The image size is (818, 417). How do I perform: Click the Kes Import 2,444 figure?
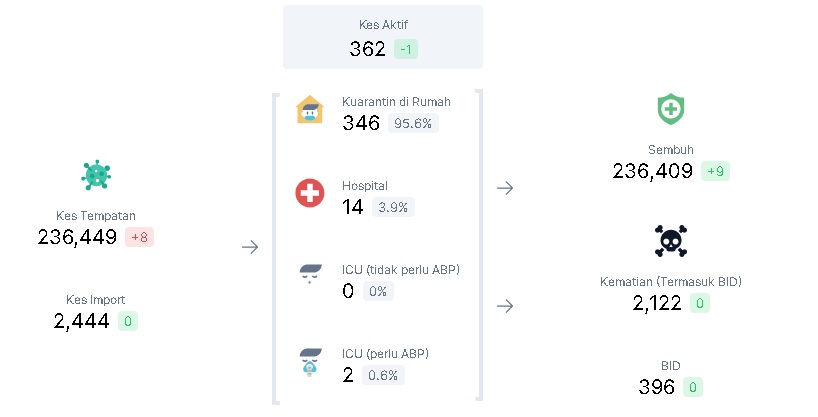(x=81, y=321)
